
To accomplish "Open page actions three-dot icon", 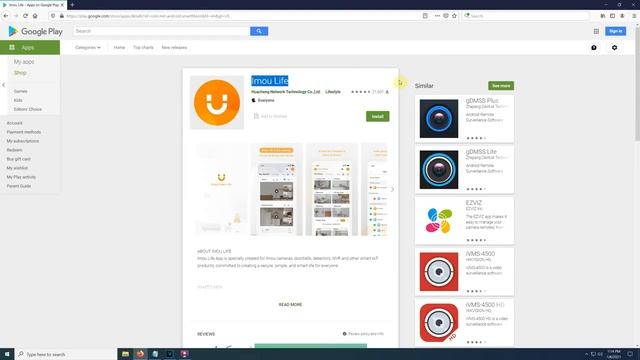I will coord(437,16).
